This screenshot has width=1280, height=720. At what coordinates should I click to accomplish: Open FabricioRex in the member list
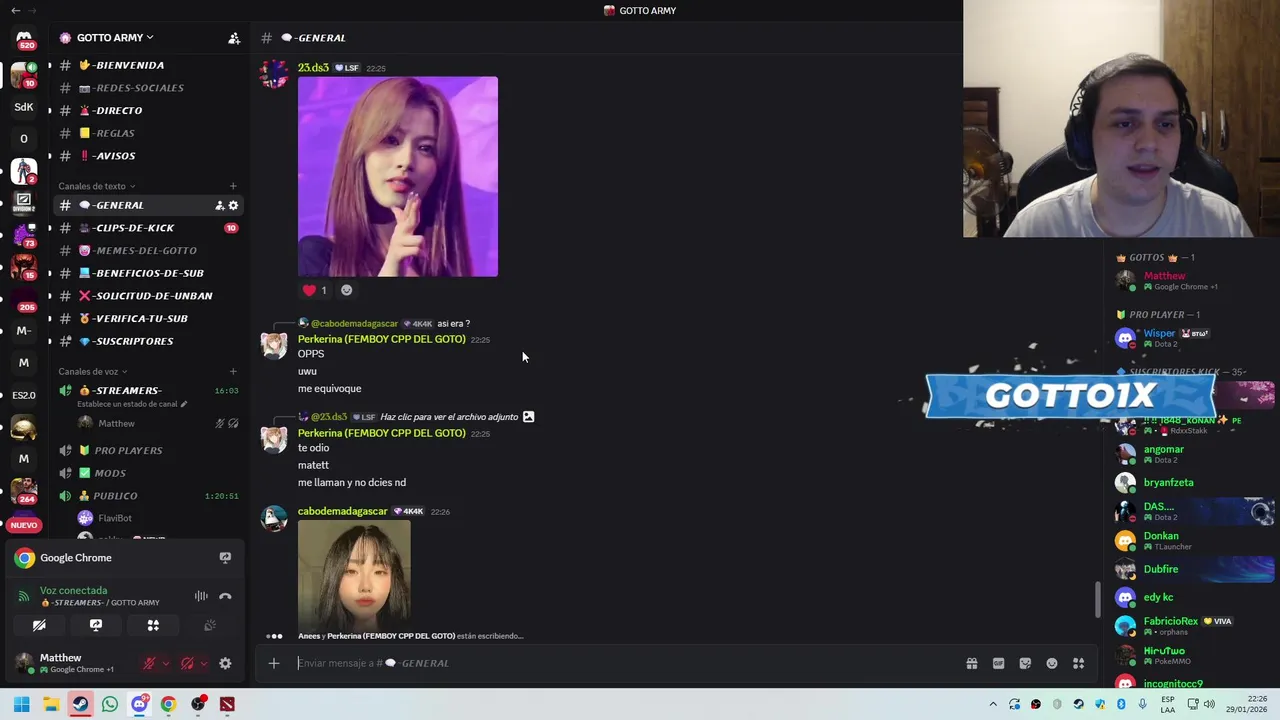point(1194,626)
